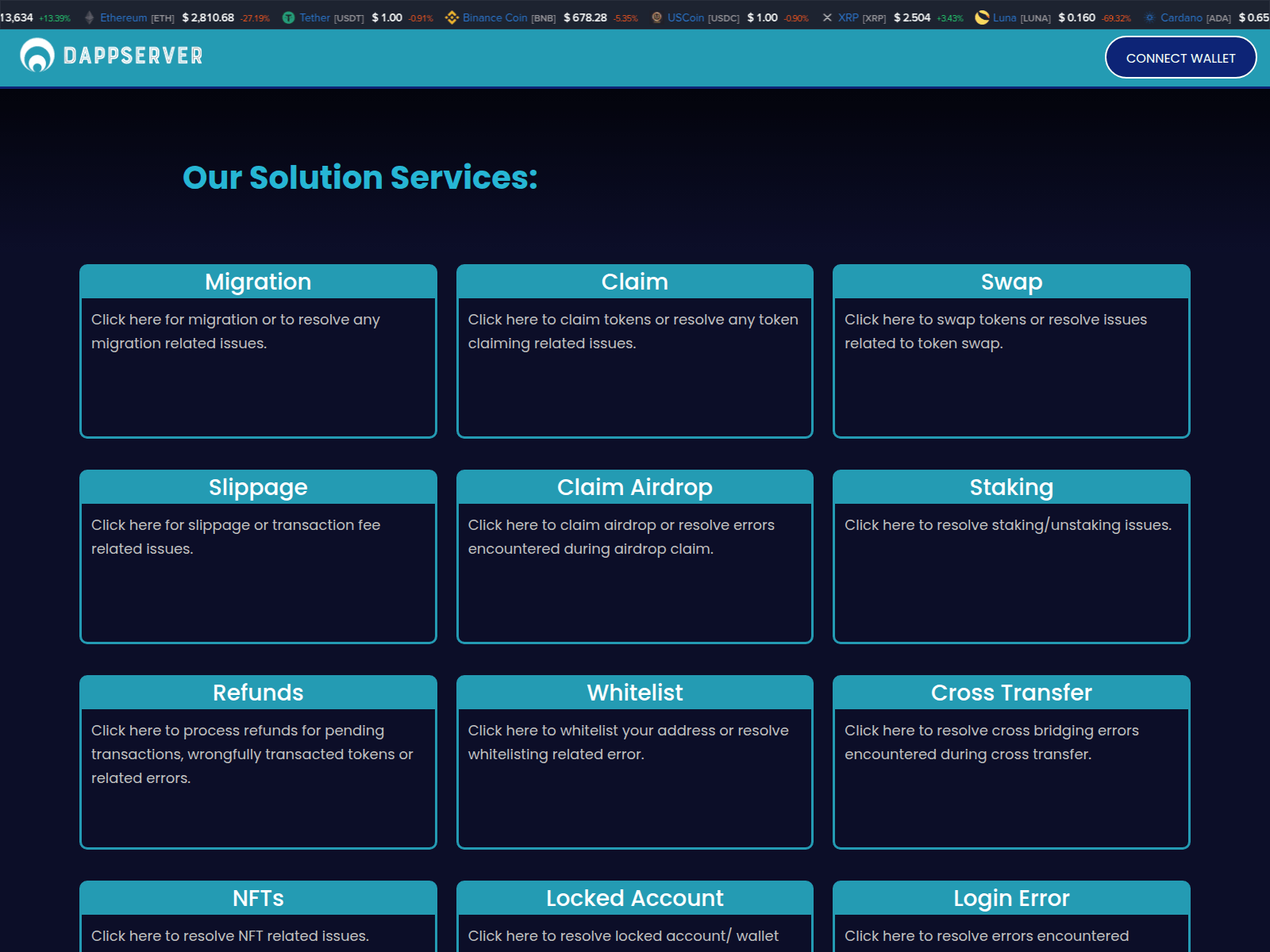Click the Luna -69.32% change value
1270x952 pixels.
(x=1116, y=18)
